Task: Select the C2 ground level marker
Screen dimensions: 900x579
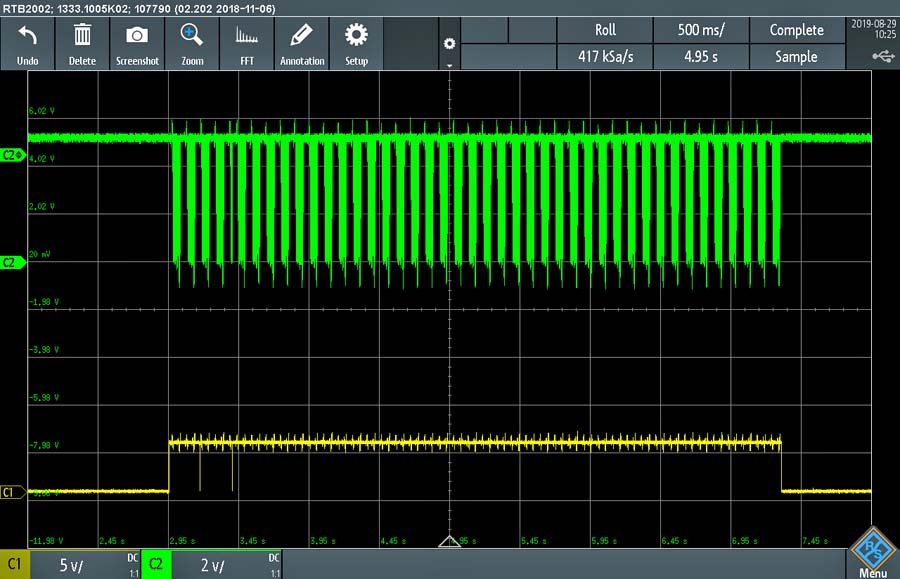Action: (13, 263)
